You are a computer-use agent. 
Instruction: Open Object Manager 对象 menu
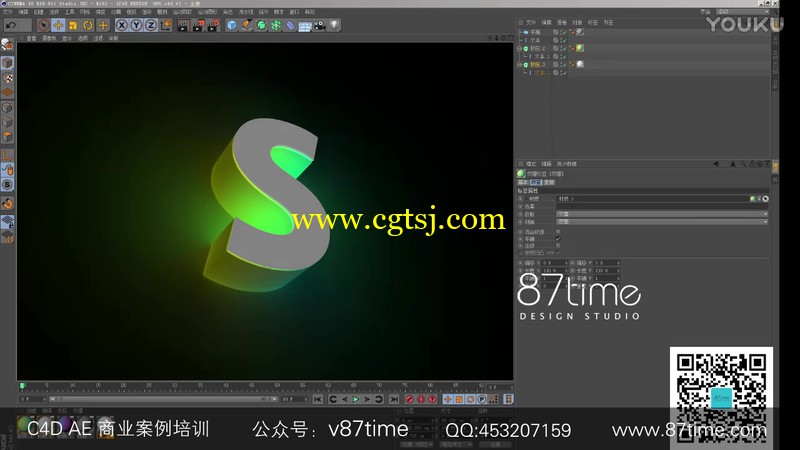pyautogui.click(x=577, y=22)
